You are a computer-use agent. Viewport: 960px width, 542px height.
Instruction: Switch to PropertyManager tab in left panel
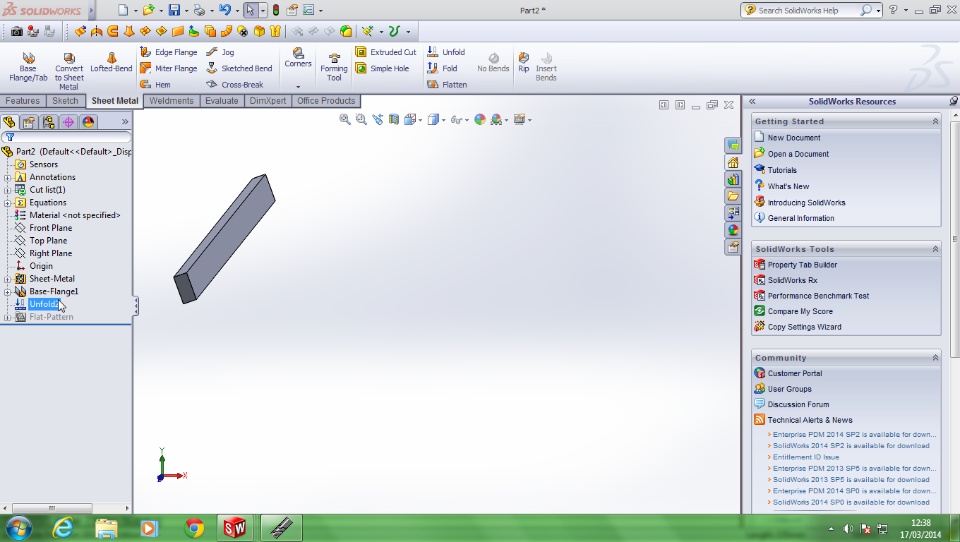29,122
